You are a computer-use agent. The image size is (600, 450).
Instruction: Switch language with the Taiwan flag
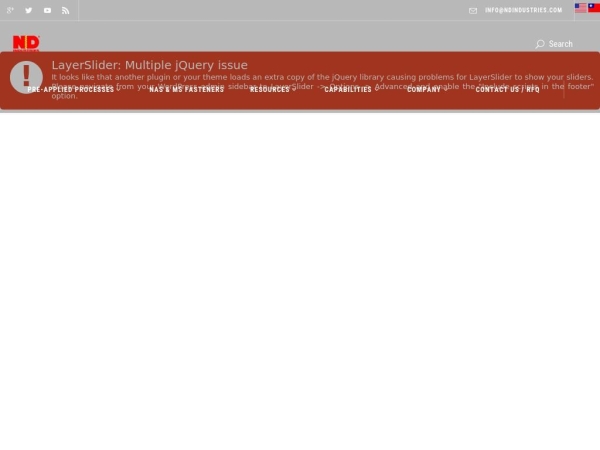coord(594,8)
